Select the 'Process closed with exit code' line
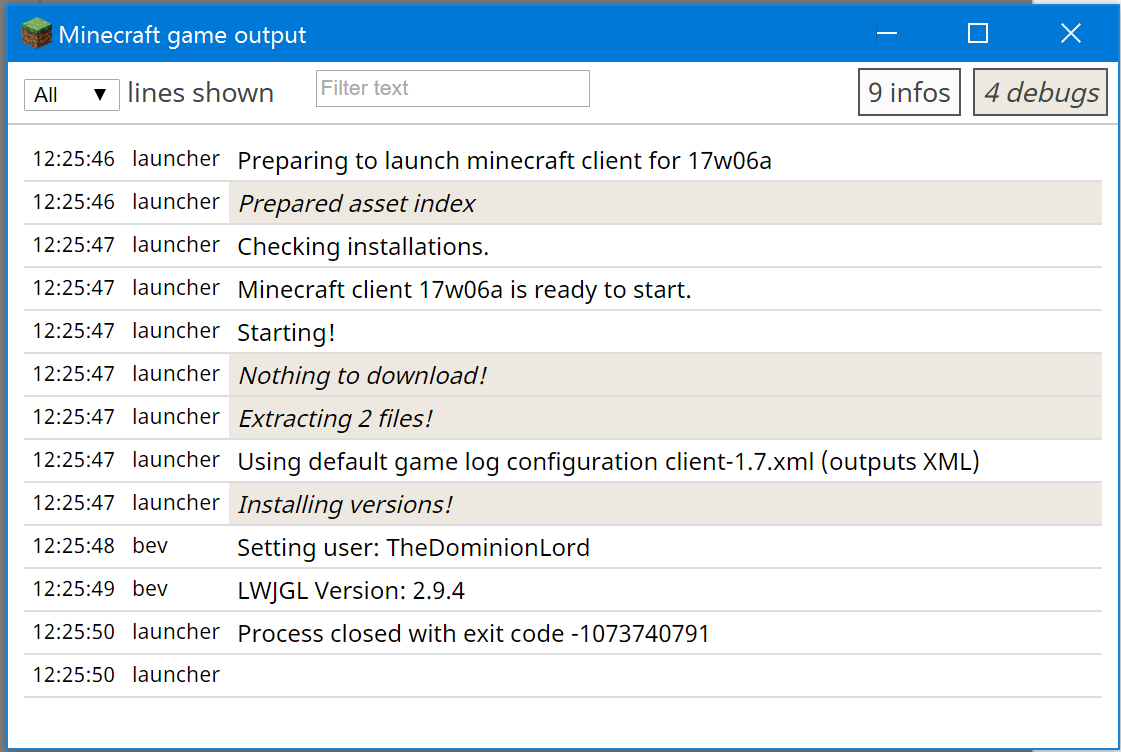Screen dimensions: 1121x752 click(x=473, y=634)
